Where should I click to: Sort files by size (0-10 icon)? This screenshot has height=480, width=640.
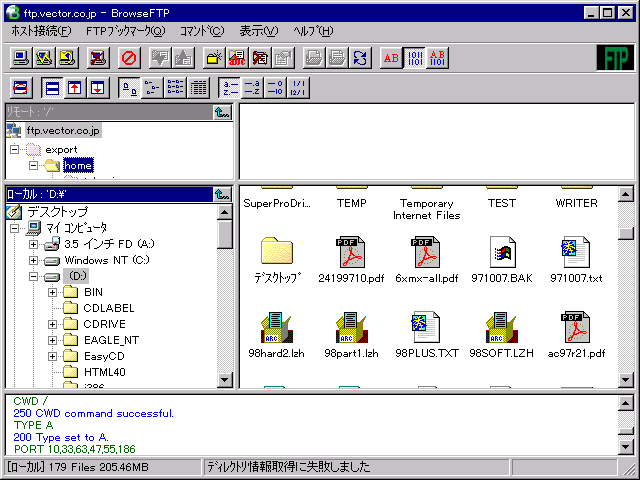click(x=276, y=88)
